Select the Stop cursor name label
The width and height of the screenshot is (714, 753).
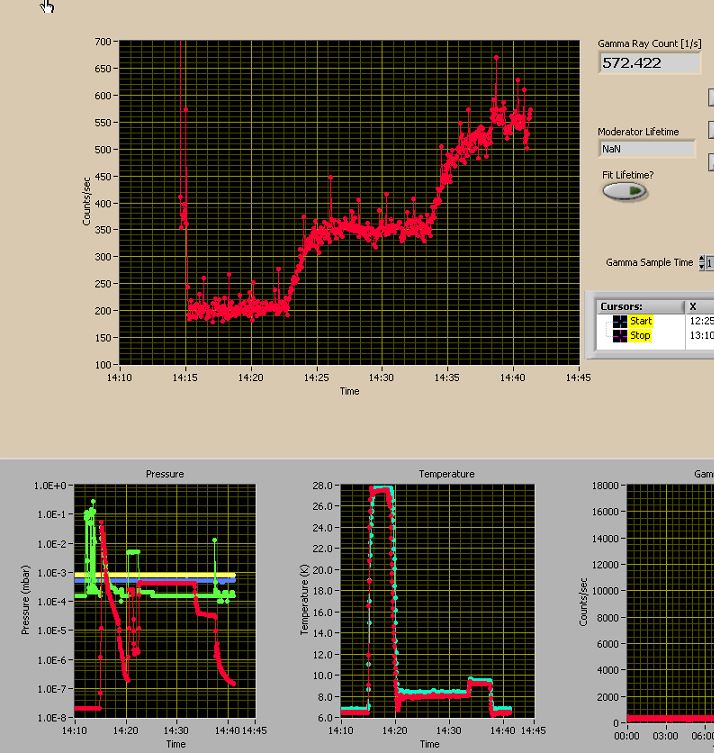point(640,336)
